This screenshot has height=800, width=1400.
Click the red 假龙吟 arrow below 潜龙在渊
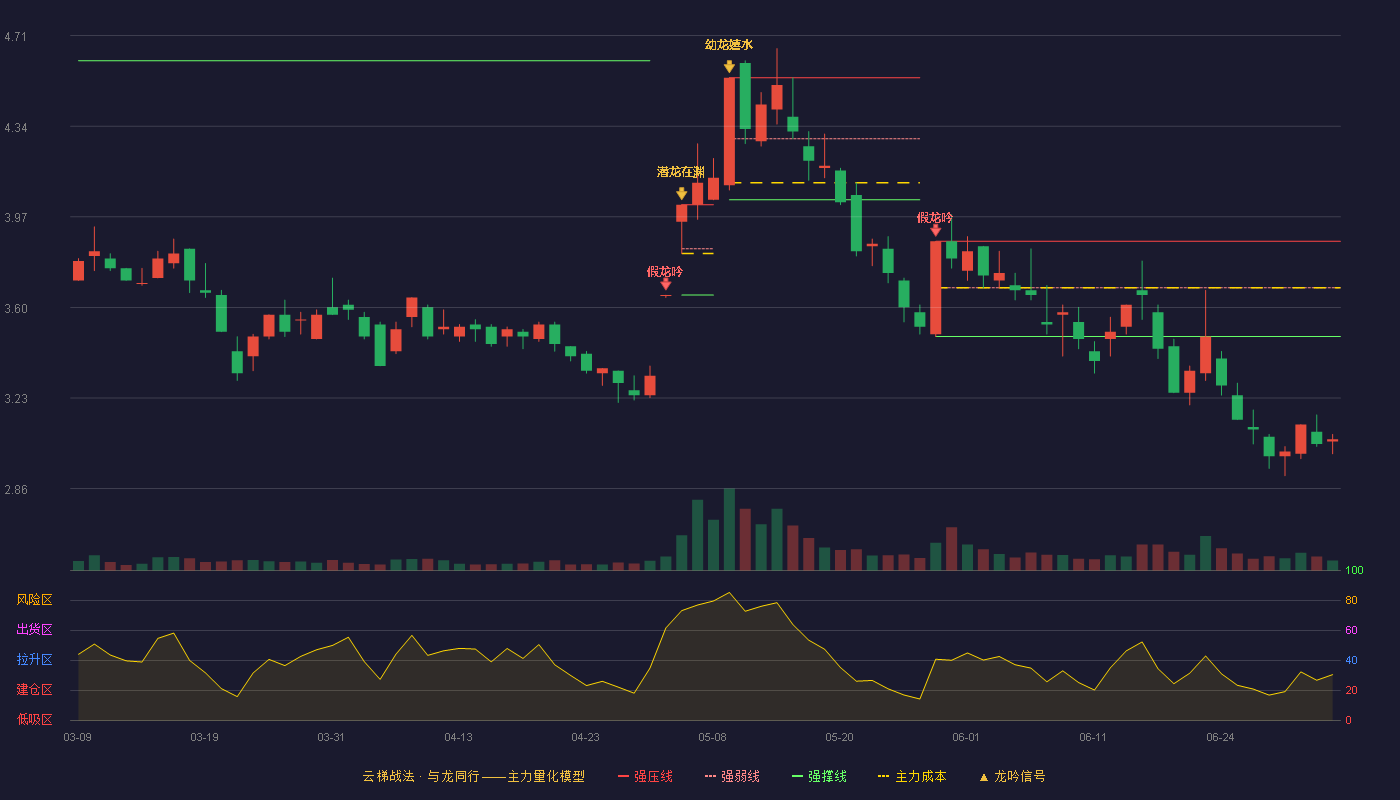point(665,285)
